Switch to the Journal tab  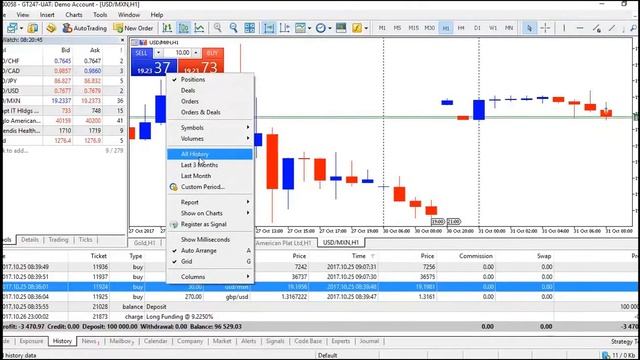tap(369, 341)
